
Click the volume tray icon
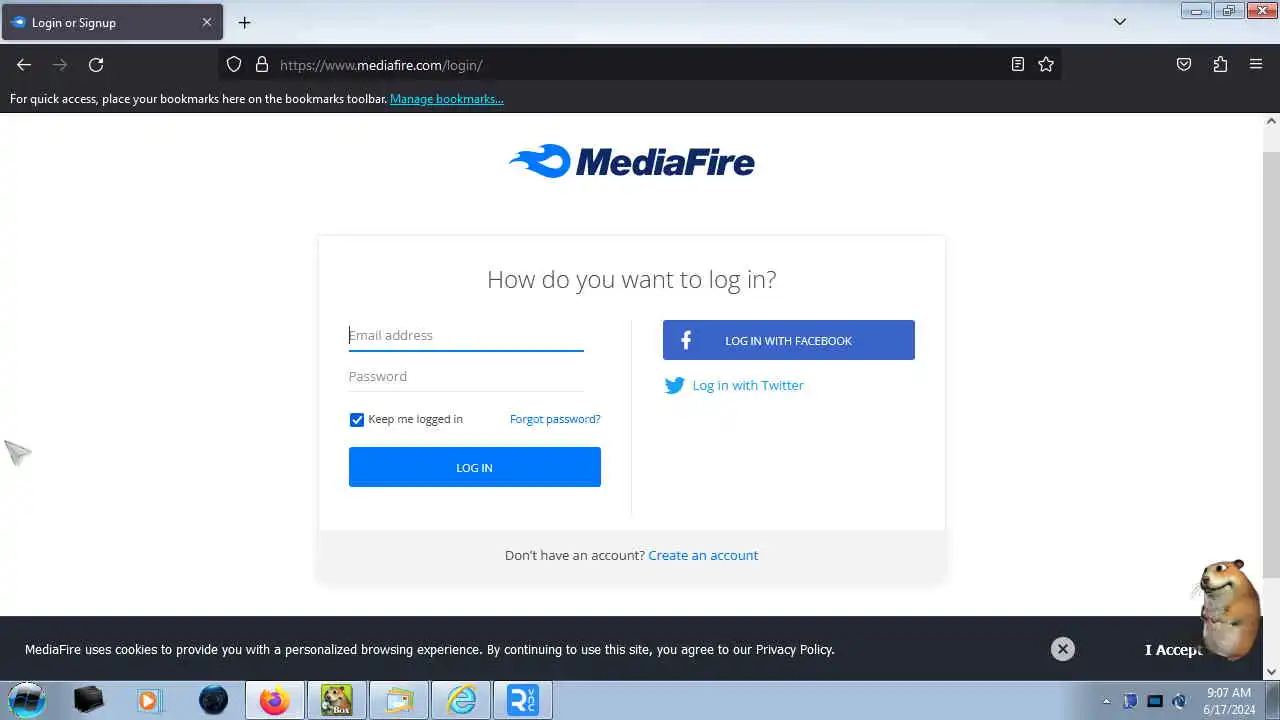tap(1179, 701)
